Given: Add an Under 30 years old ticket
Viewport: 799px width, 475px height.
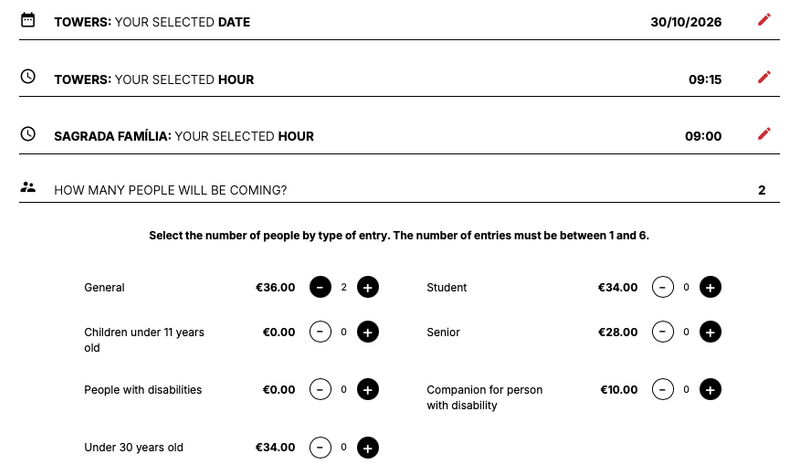Looking at the screenshot, I should point(367,448).
